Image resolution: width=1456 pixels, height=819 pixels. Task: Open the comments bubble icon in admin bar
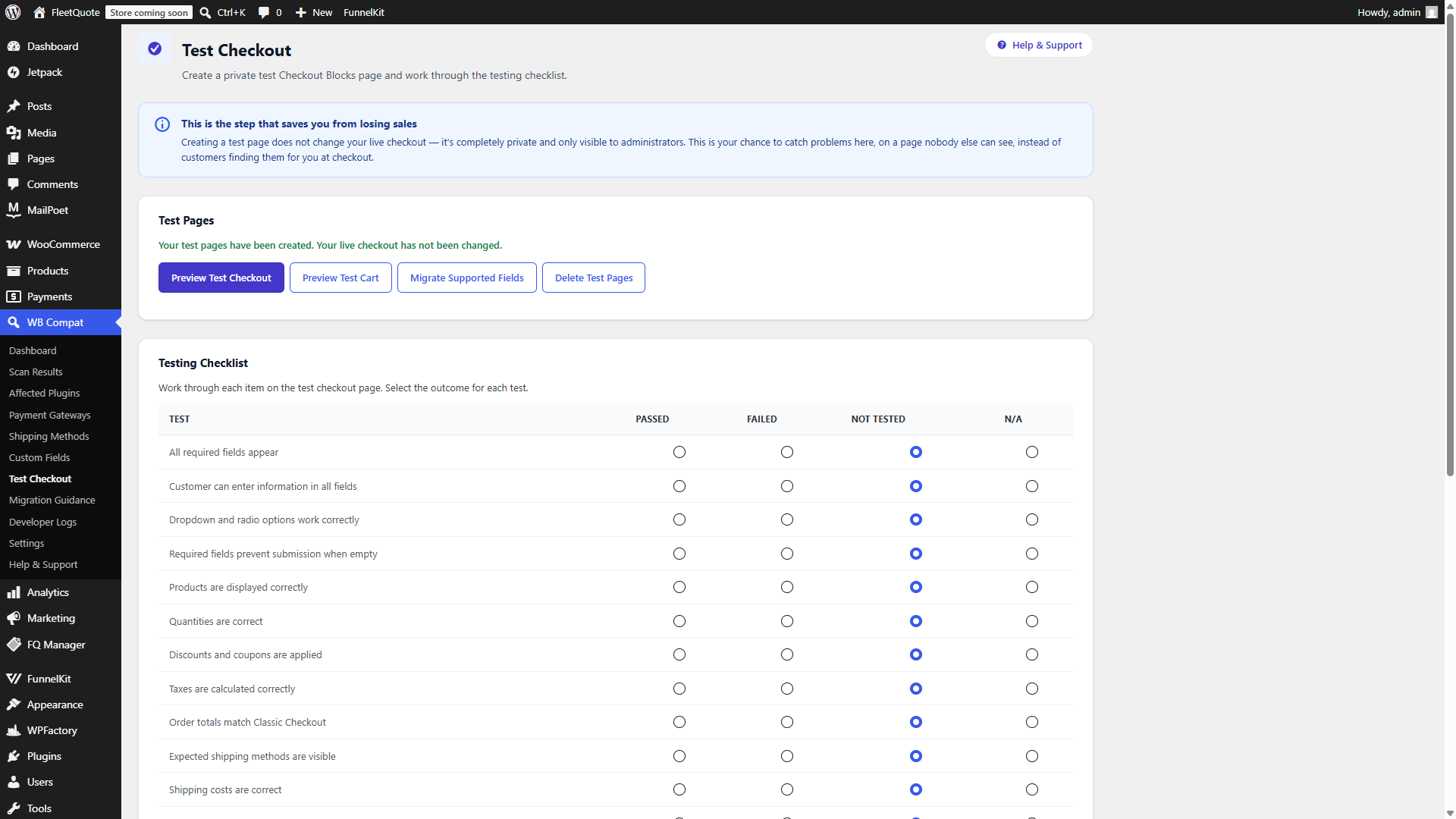263,12
